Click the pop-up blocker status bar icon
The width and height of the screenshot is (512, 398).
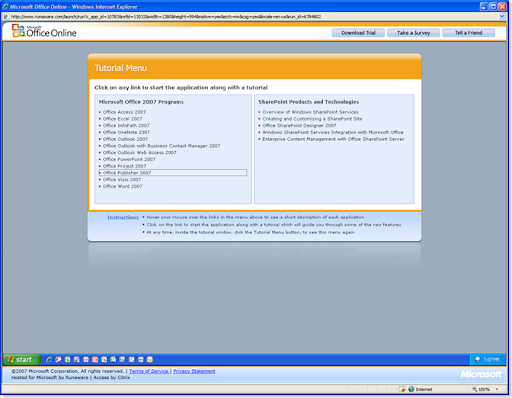click(402, 389)
